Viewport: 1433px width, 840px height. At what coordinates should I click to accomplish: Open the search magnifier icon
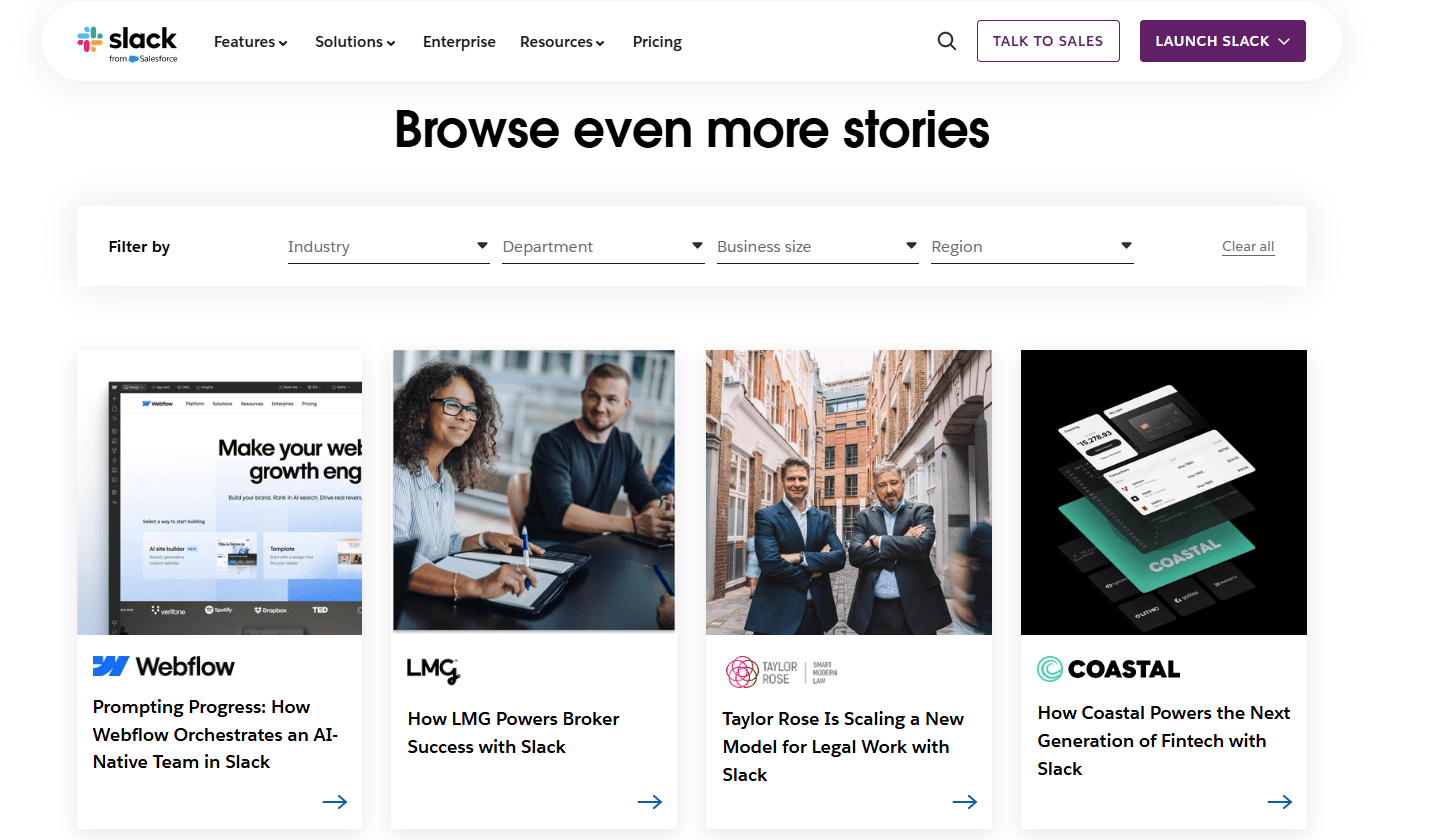(x=946, y=42)
